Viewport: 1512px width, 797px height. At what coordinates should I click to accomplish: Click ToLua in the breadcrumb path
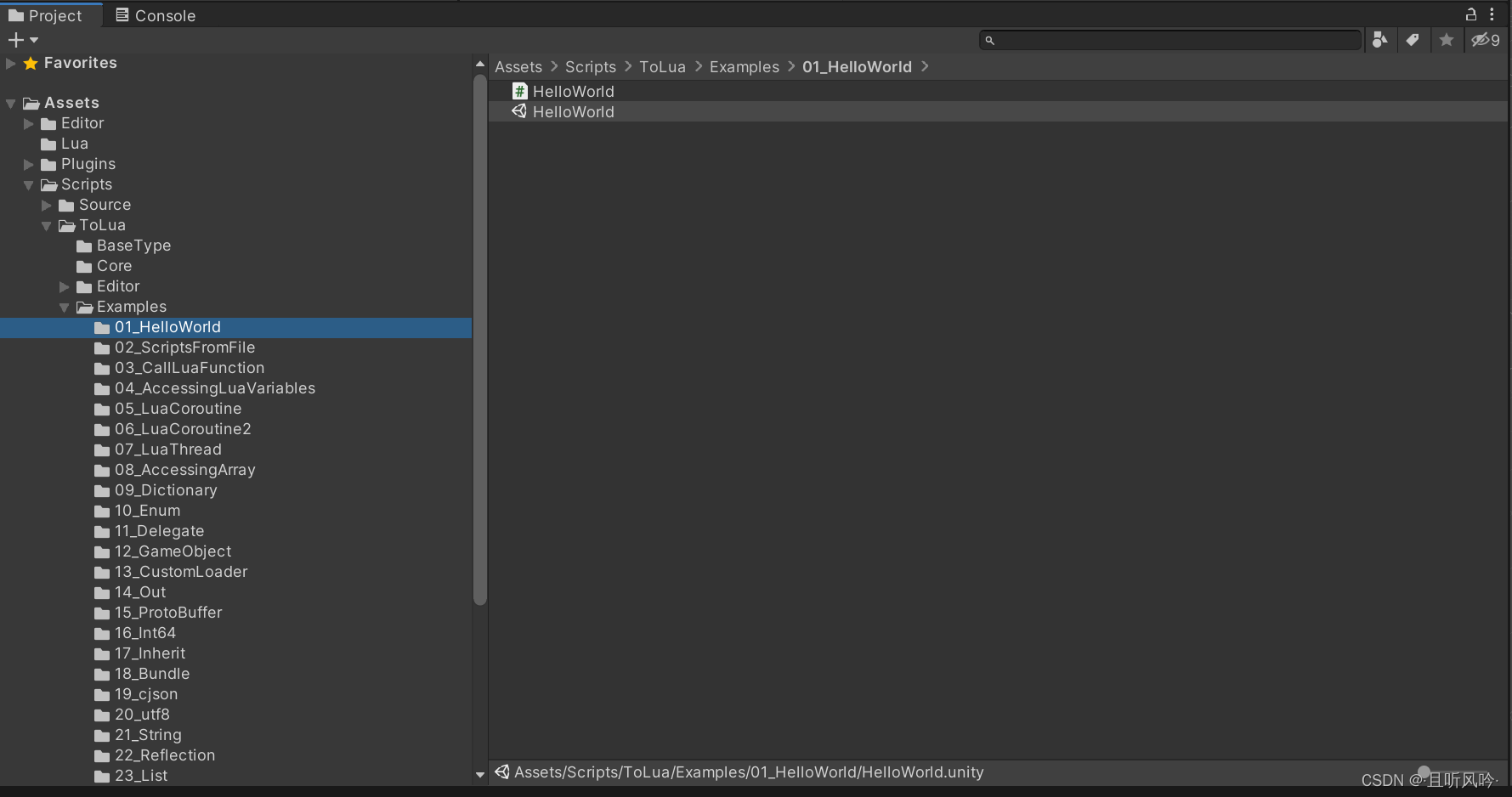click(662, 66)
